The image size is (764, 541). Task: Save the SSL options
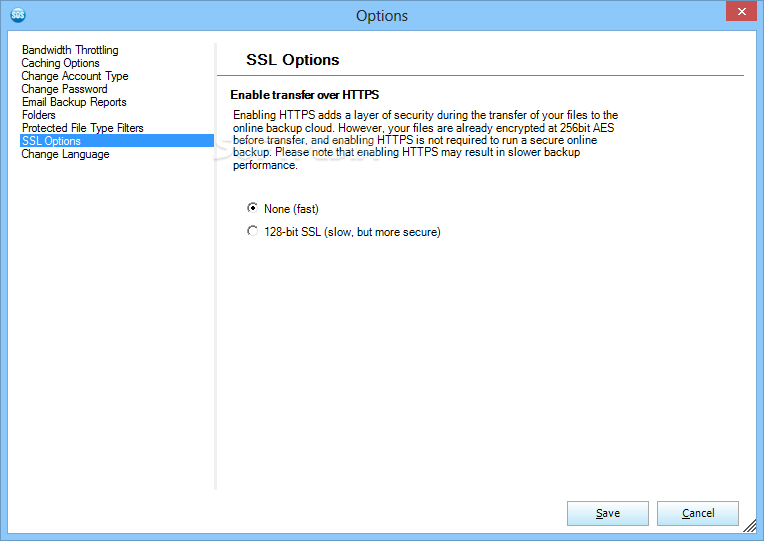(x=608, y=513)
